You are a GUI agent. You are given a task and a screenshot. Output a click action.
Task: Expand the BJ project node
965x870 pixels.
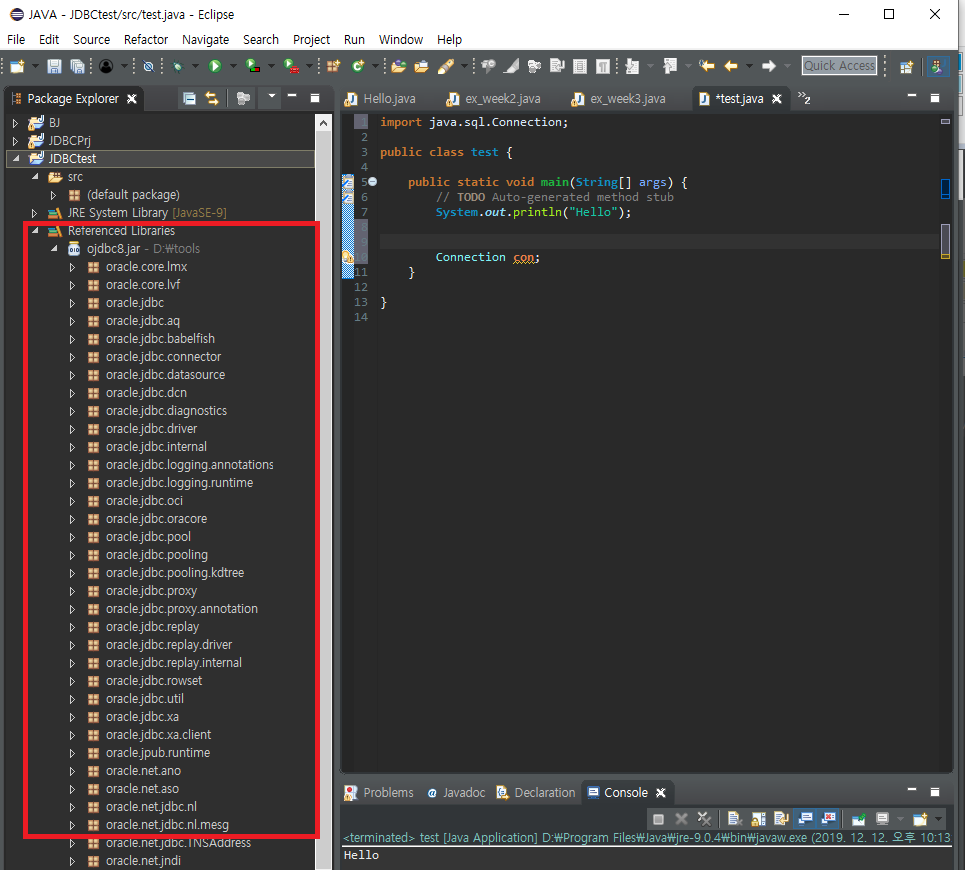[x=15, y=123]
